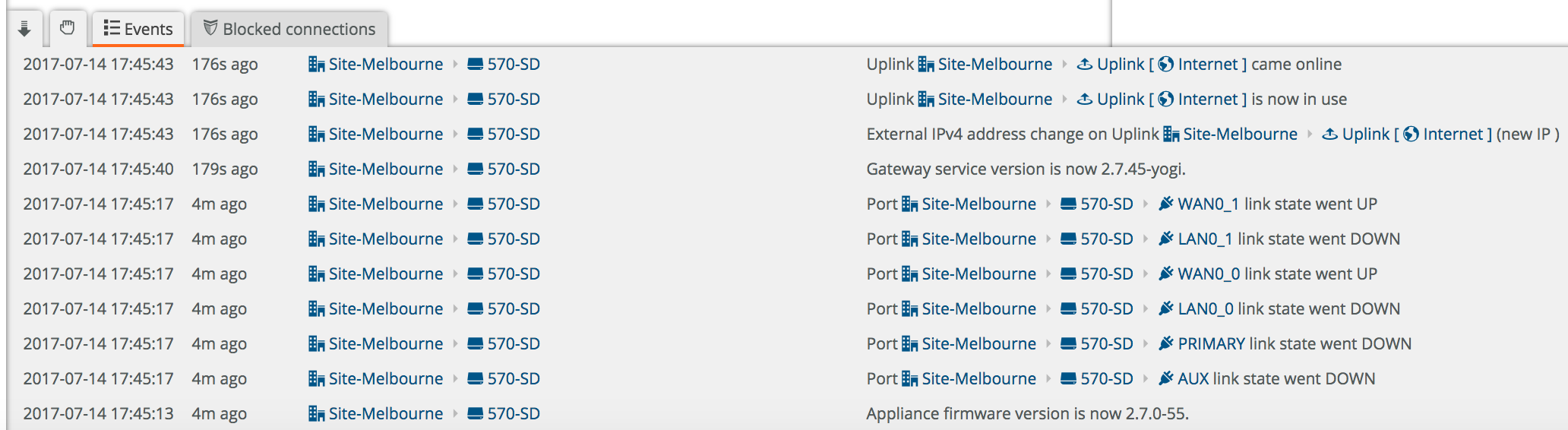
Task: Click the down-arrow icon button above the log
Action: (x=24, y=29)
